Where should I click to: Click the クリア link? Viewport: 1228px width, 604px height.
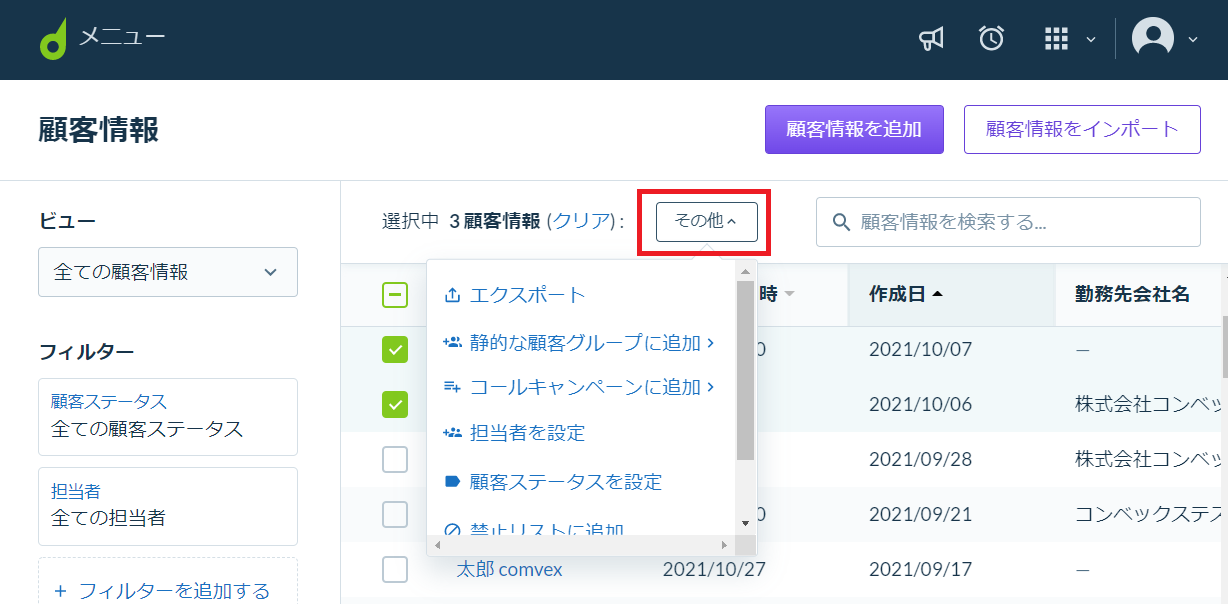pos(581,221)
